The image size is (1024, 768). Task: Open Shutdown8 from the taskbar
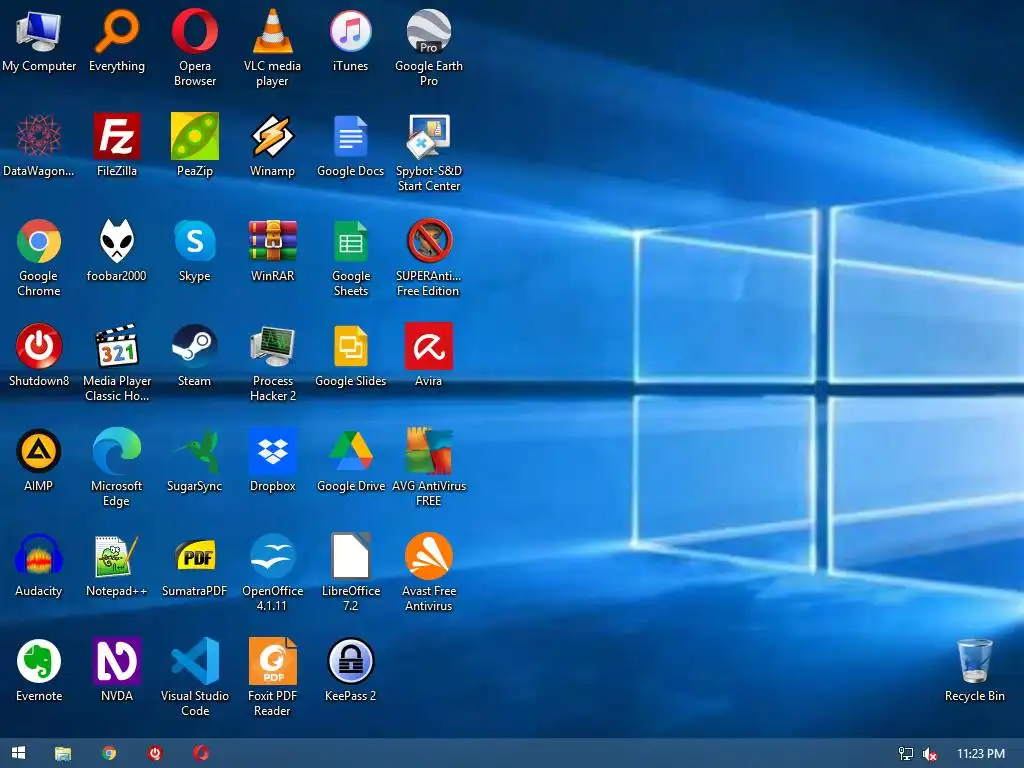coord(155,753)
